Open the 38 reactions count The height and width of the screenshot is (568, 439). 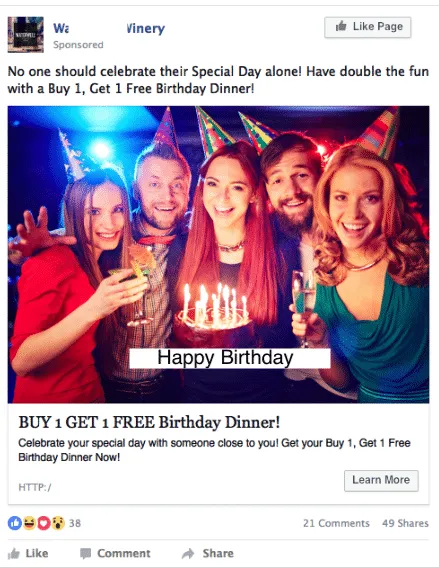pyautogui.click(x=75, y=523)
